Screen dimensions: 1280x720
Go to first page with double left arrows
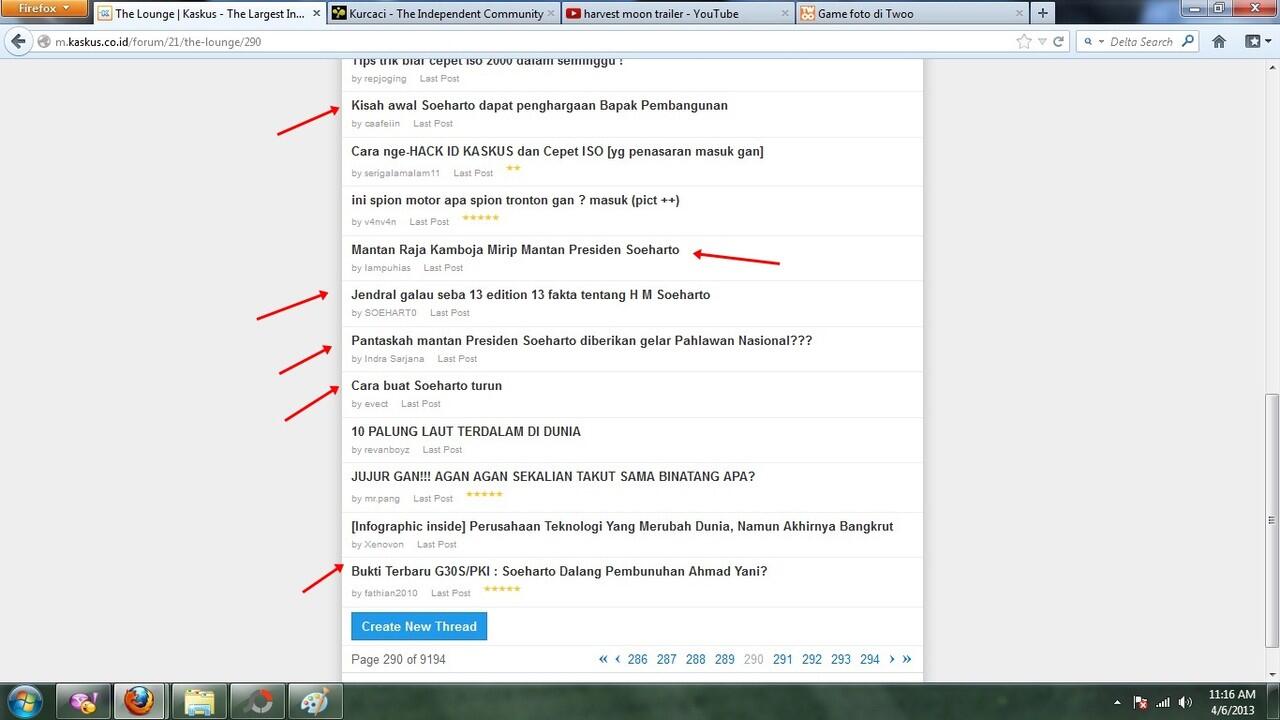pos(603,659)
